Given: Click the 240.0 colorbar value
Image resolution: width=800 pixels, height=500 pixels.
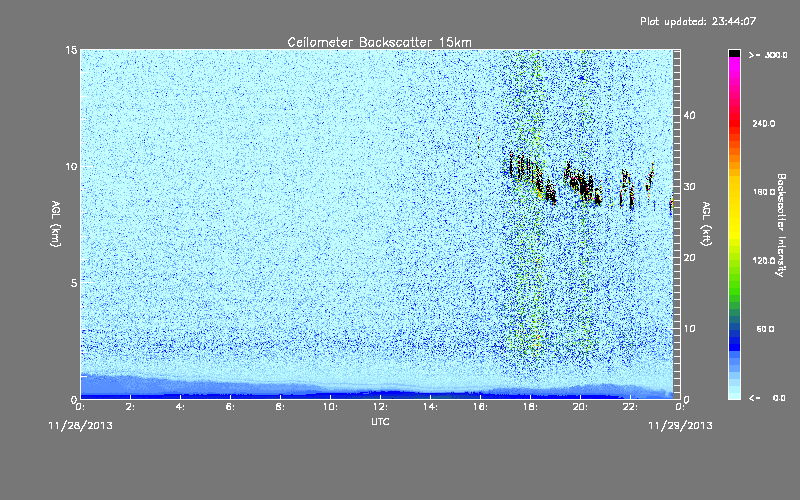Looking at the screenshot, I should point(763,124).
